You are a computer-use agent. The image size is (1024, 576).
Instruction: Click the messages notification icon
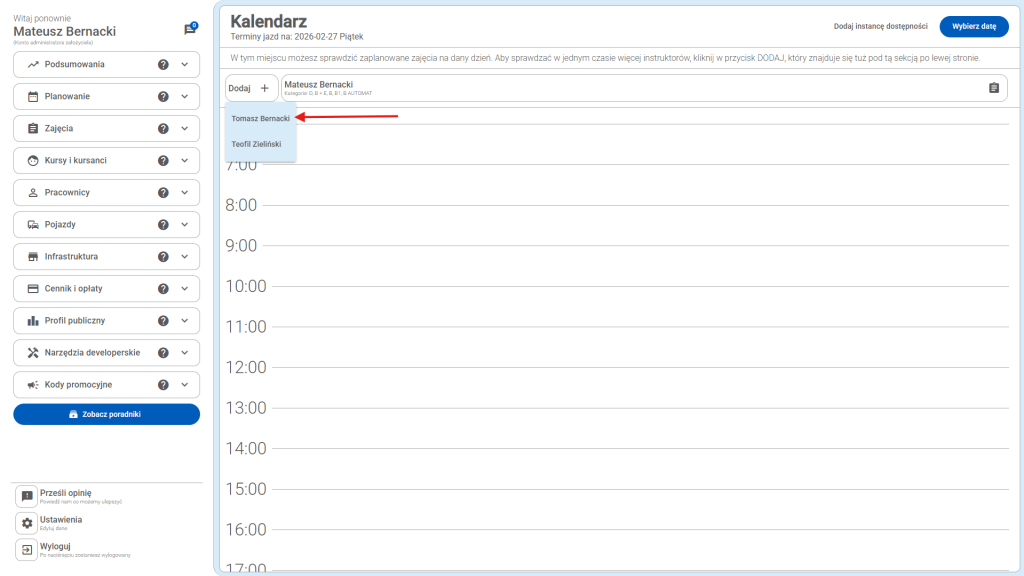tap(189, 30)
